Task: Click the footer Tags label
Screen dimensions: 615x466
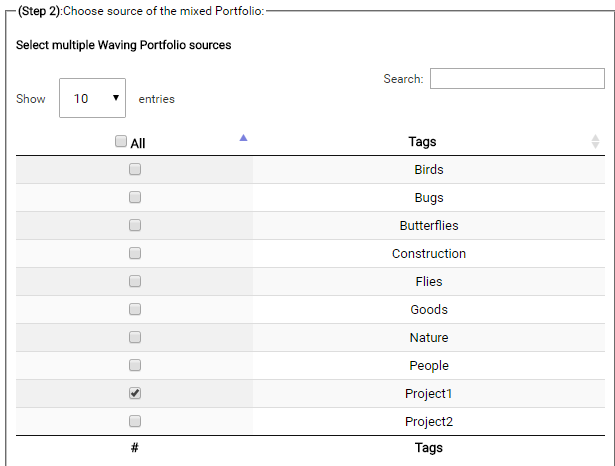Action: pyautogui.click(x=429, y=448)
